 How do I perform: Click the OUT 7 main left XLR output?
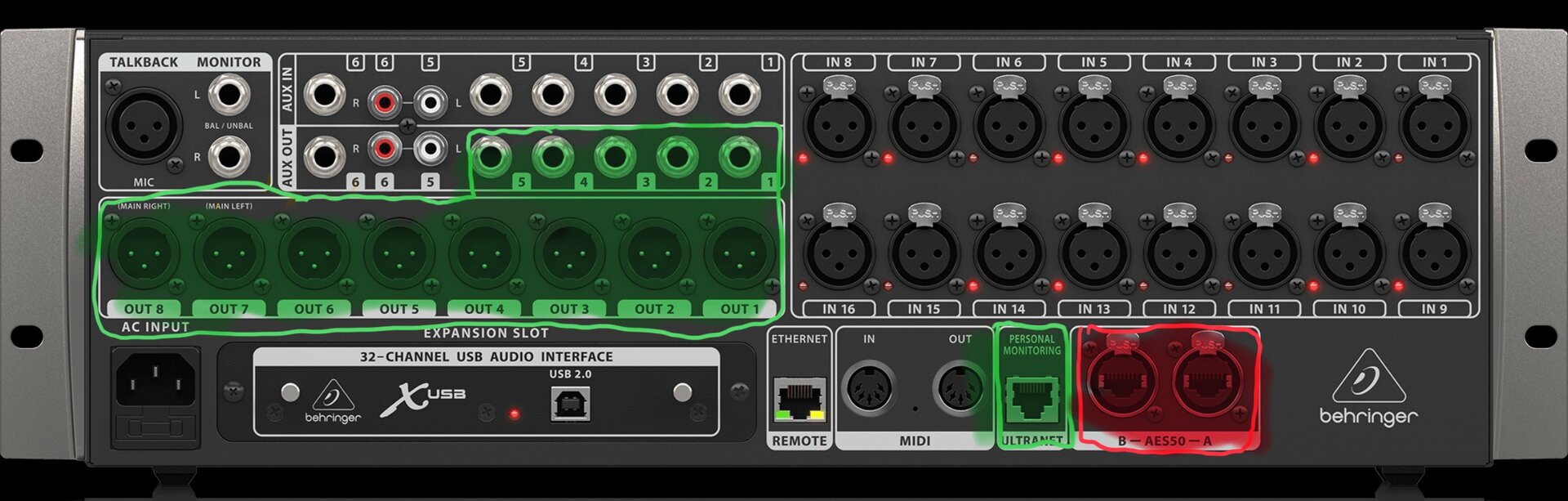229,253
